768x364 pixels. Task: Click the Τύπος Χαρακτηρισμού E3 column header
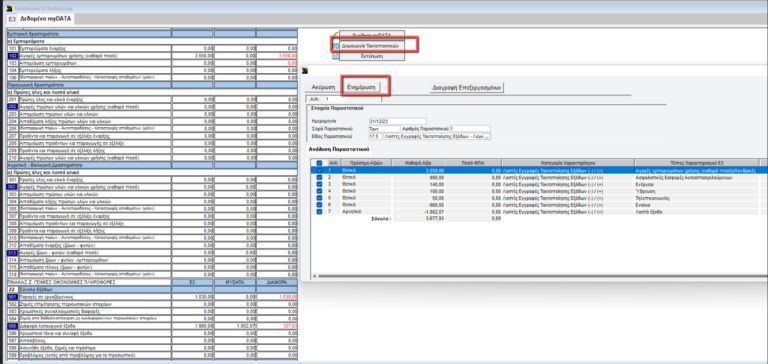coord(697,163)
